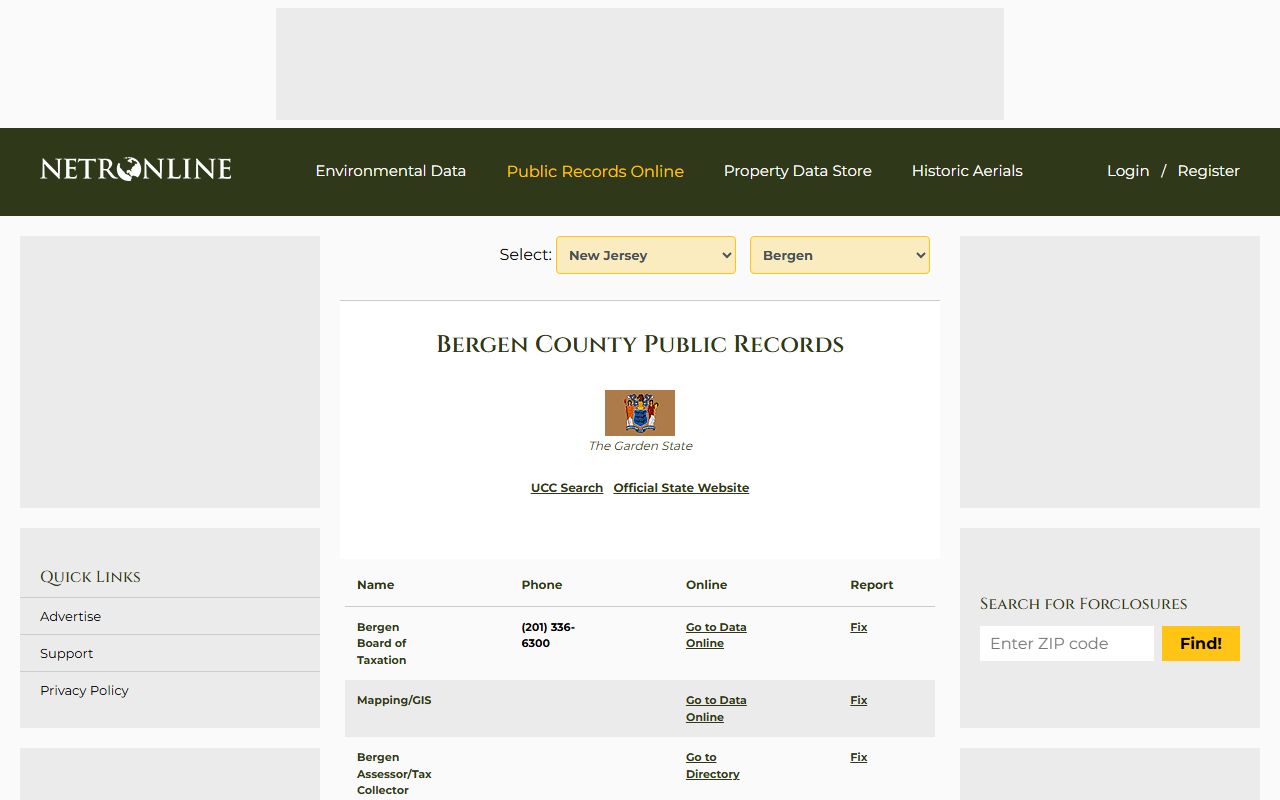Click the Search for Forclosures heading
This screenshot has height=800, width=1280.
(x=1084, y=604)
